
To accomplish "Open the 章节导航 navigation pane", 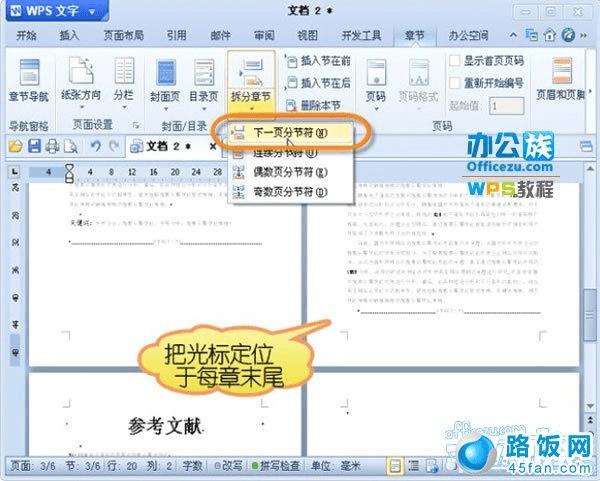I will click(29, 80).
